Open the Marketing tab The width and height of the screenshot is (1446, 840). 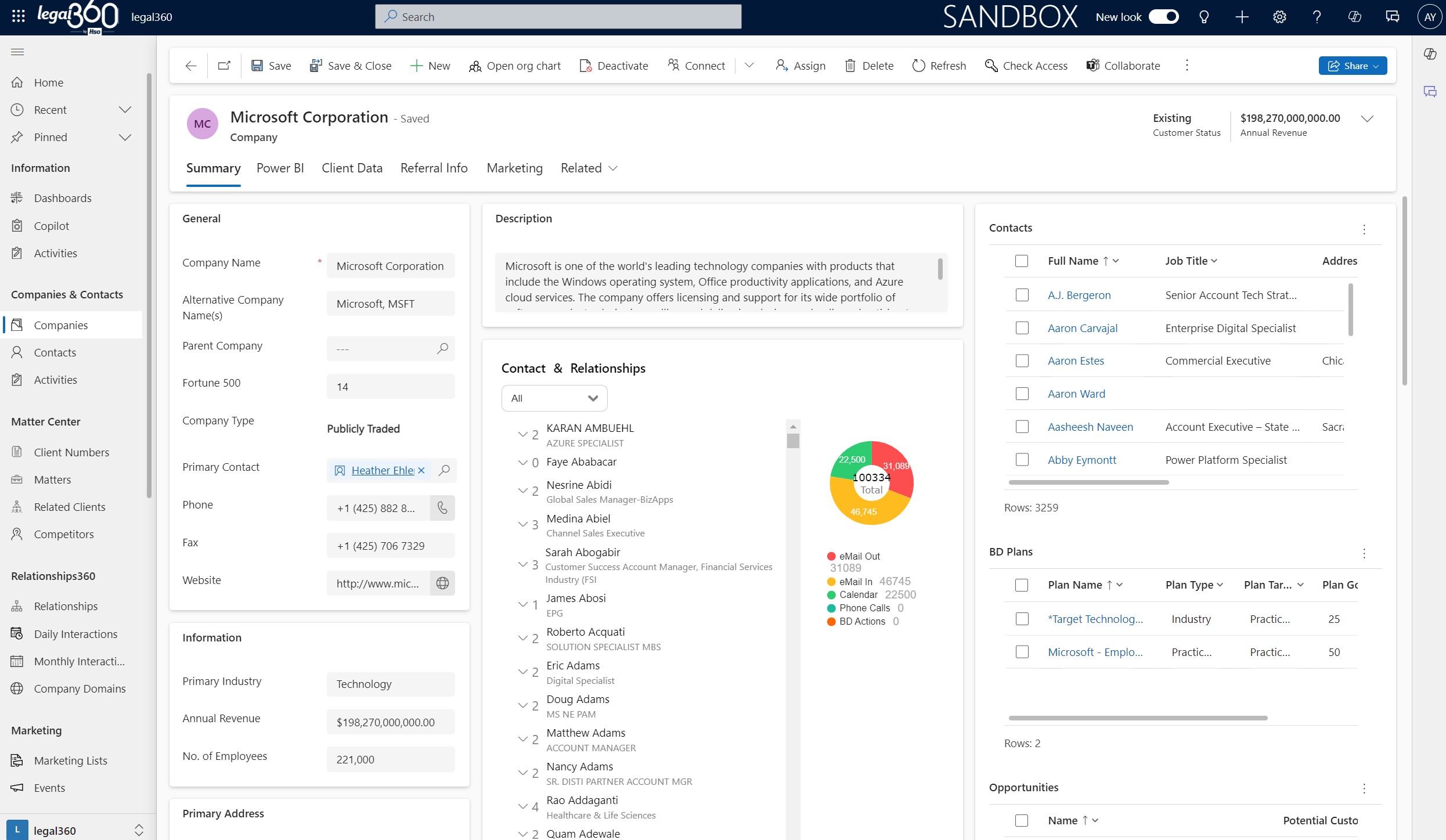click(x=514, y=168)
